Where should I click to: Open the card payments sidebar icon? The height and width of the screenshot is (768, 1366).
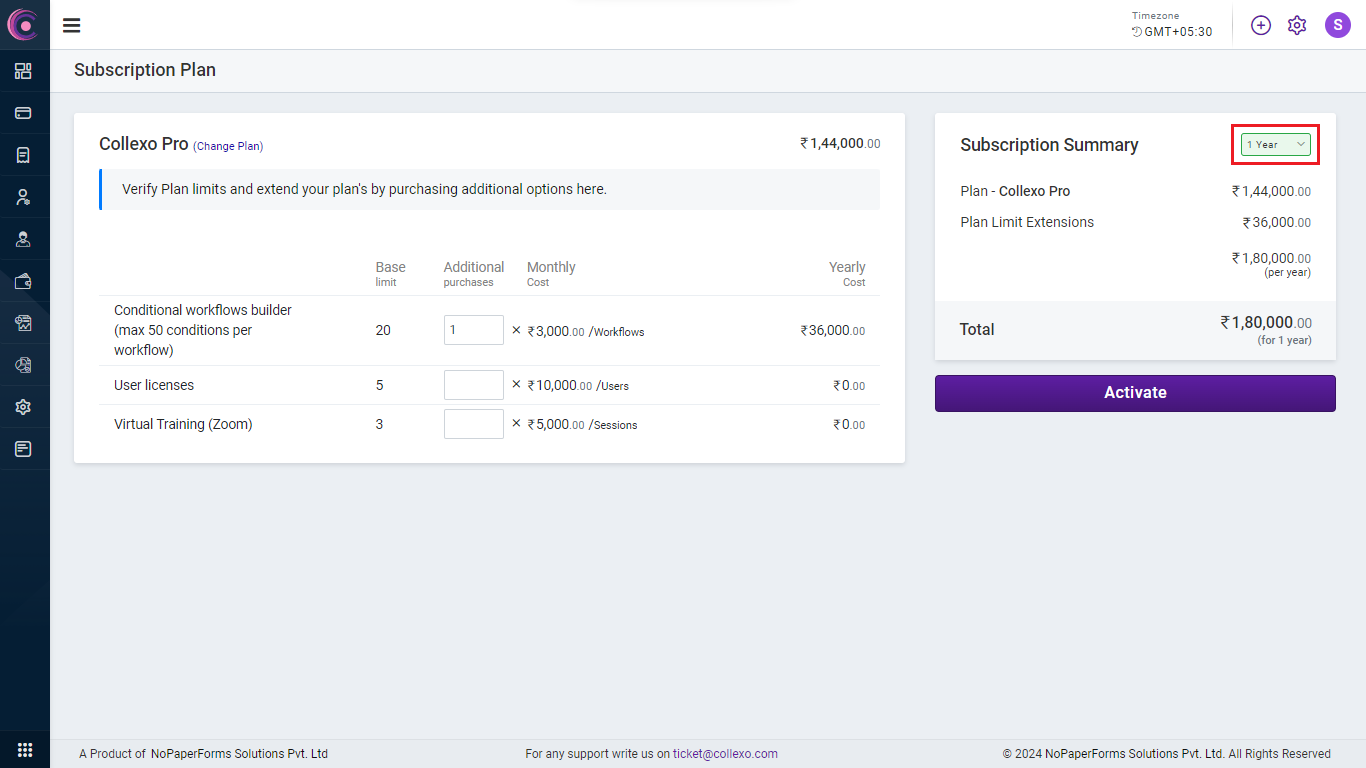coord(23,113)
